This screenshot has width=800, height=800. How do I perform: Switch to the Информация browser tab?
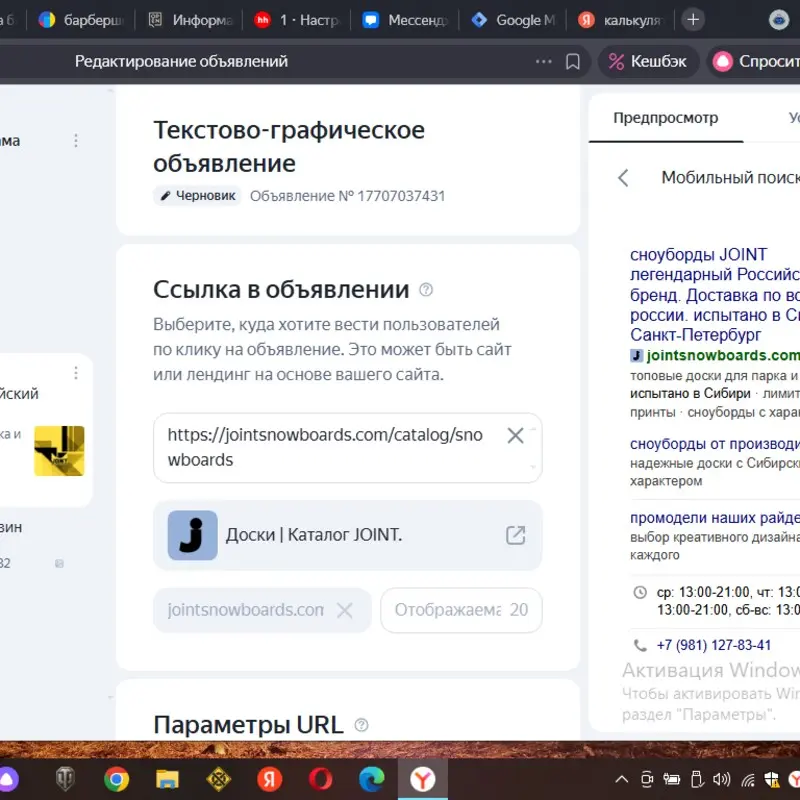coord(191,20)
